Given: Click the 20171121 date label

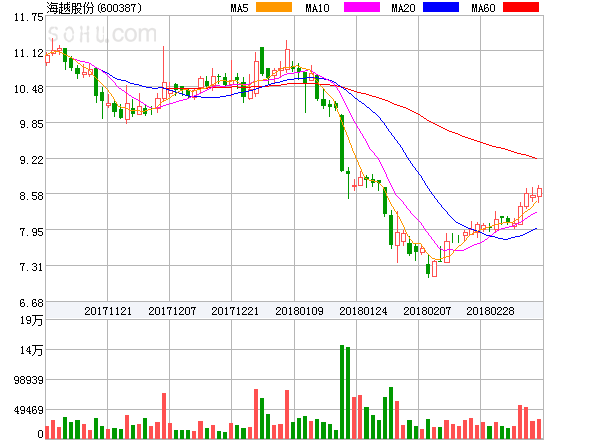Looking at the screenshot, I should 108,311.
